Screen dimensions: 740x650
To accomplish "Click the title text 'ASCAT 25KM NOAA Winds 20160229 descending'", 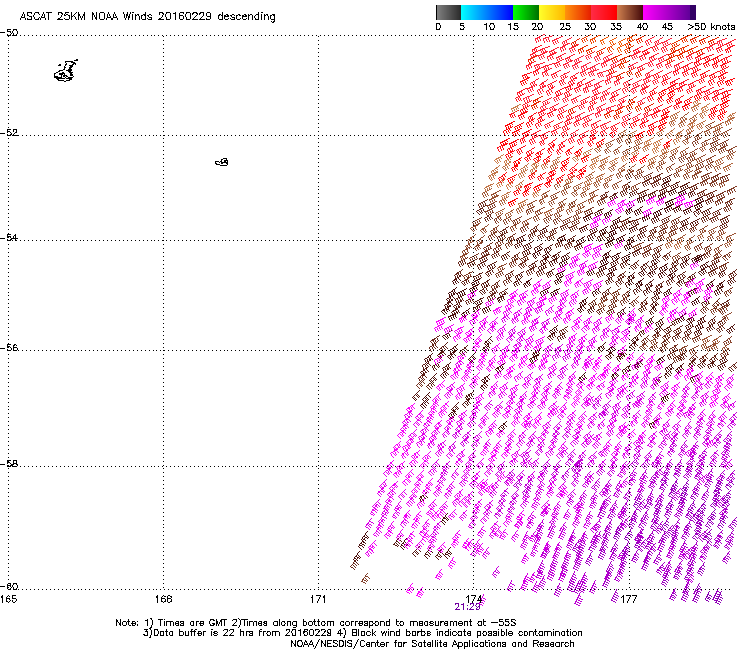I will (x=147, y=17).
